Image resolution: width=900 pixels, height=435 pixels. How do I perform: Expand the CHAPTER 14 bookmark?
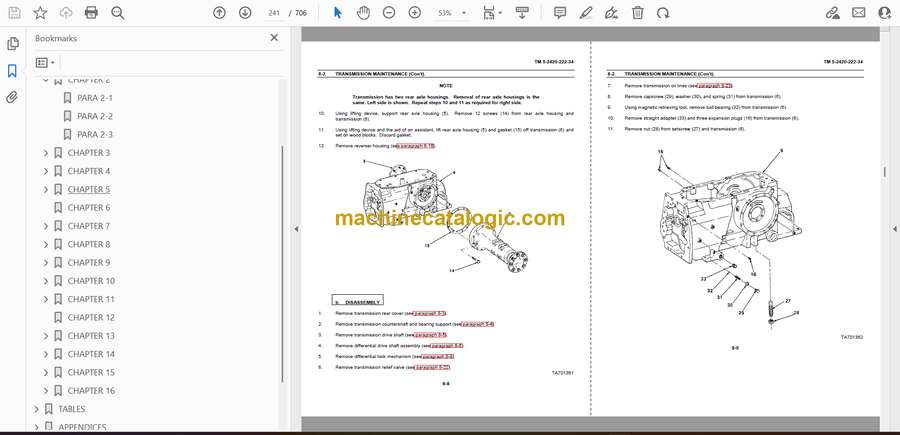pyautogui.click(x=46, y=354)
